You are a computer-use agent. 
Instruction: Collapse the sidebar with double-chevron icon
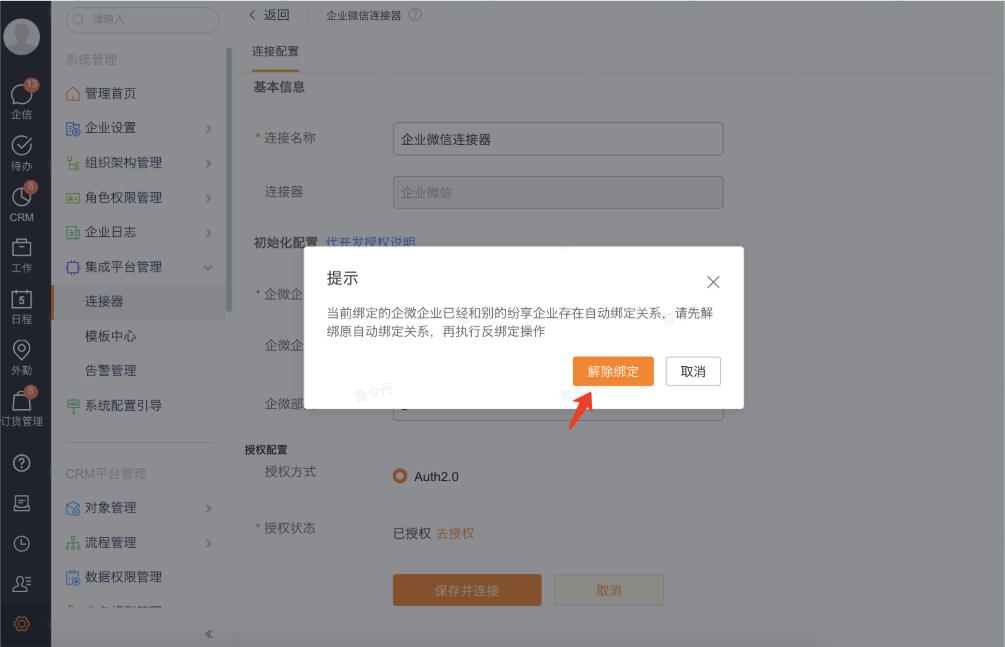coord(209,634)
